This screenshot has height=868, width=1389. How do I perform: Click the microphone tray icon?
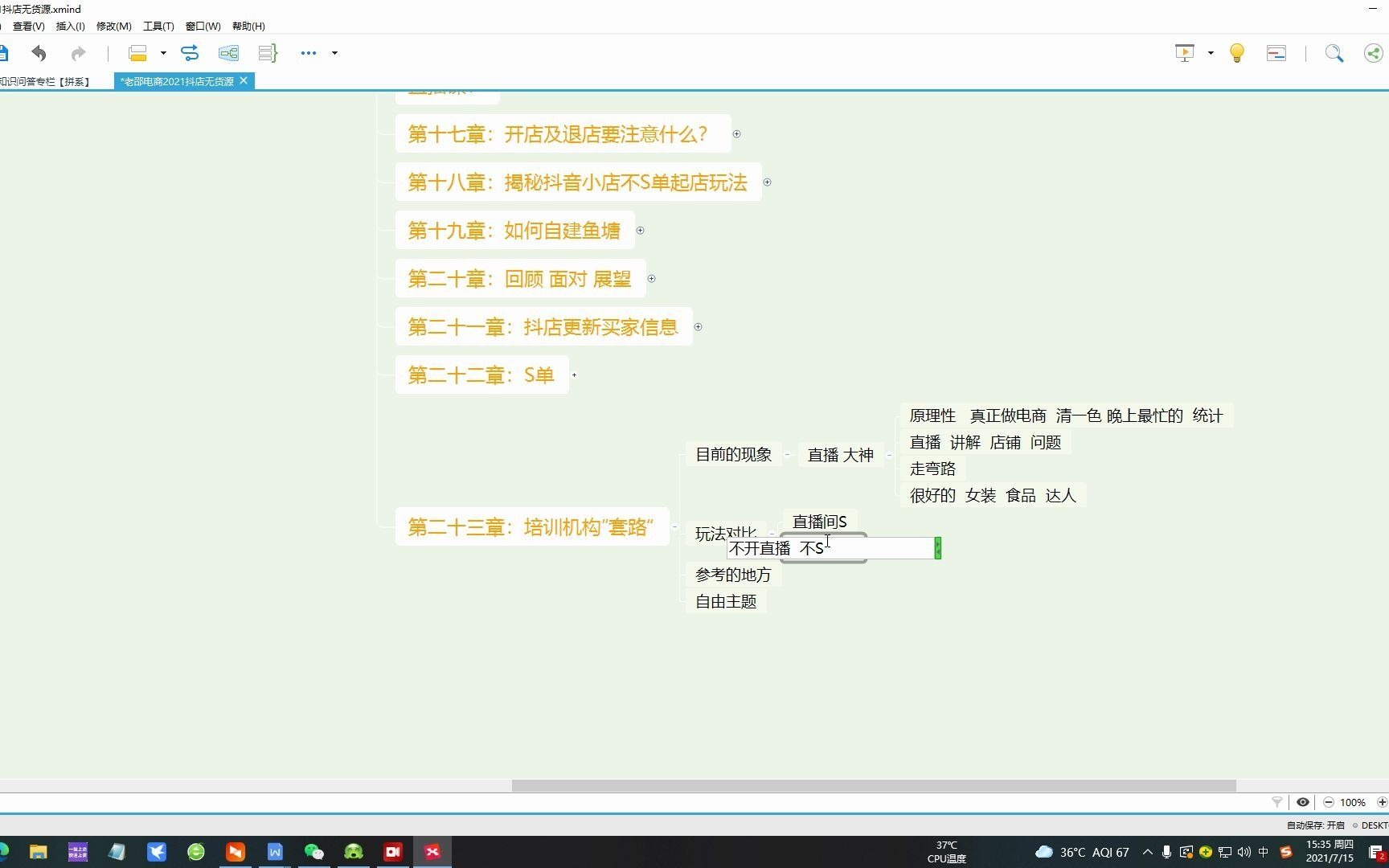1166,852
